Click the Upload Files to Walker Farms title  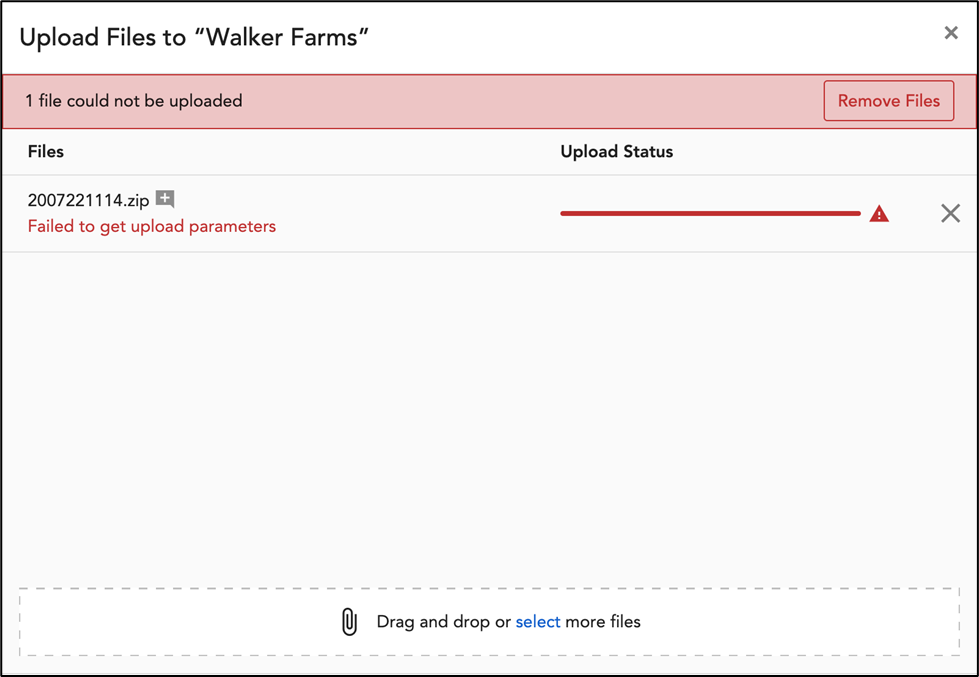point(194,37)
